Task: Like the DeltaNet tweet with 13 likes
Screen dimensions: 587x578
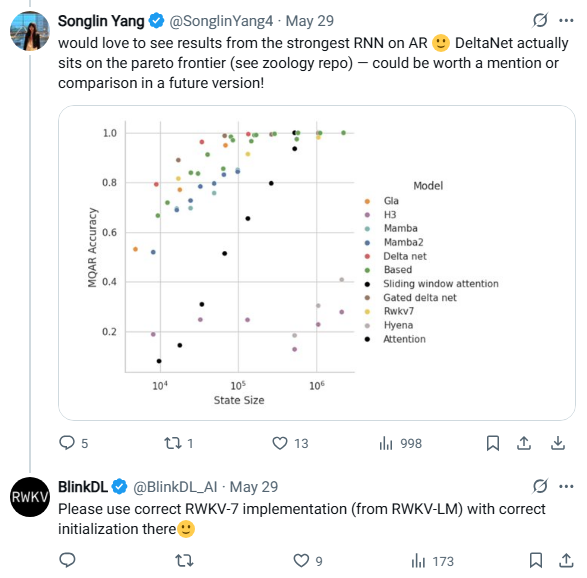Action: tap(280, 443)
